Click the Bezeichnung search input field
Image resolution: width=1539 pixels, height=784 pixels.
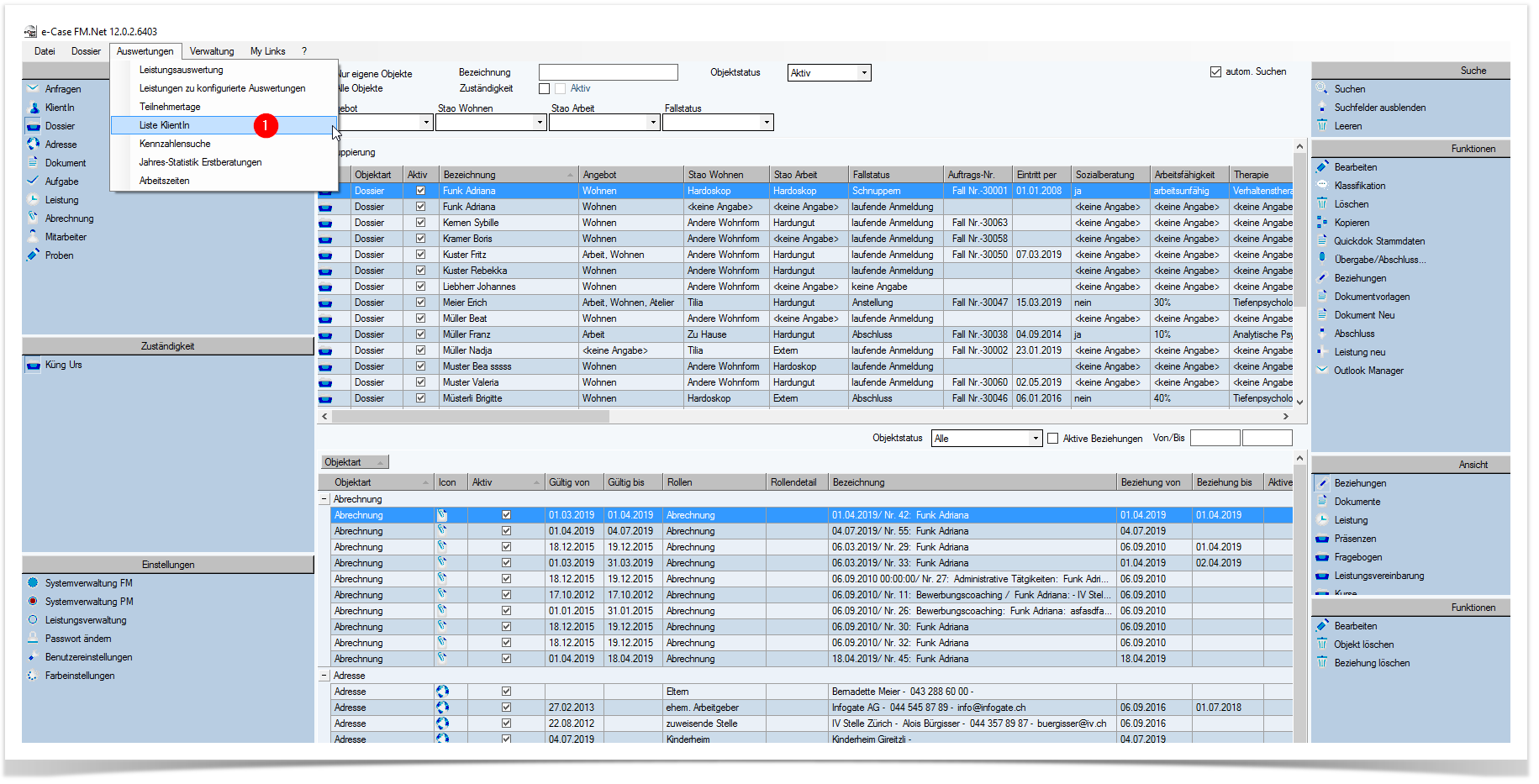pyautogui.click(x=608, y=72)
